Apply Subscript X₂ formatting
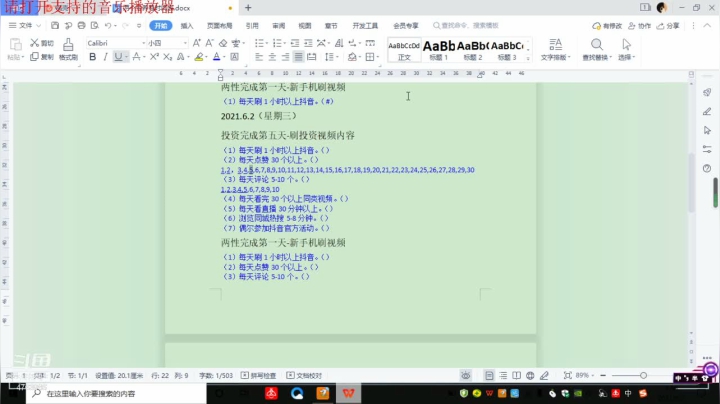This screenshot has height=404, width=720. click(x=168, y=56)
